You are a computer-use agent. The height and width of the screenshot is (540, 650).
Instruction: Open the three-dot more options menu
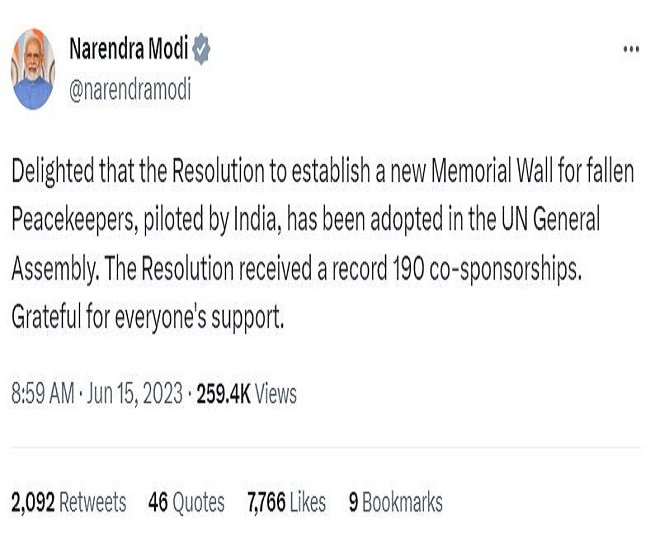(630, 48)
